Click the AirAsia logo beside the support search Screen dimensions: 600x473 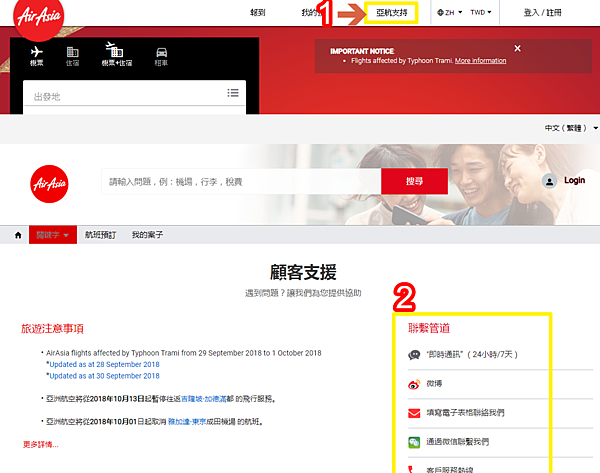49,184
